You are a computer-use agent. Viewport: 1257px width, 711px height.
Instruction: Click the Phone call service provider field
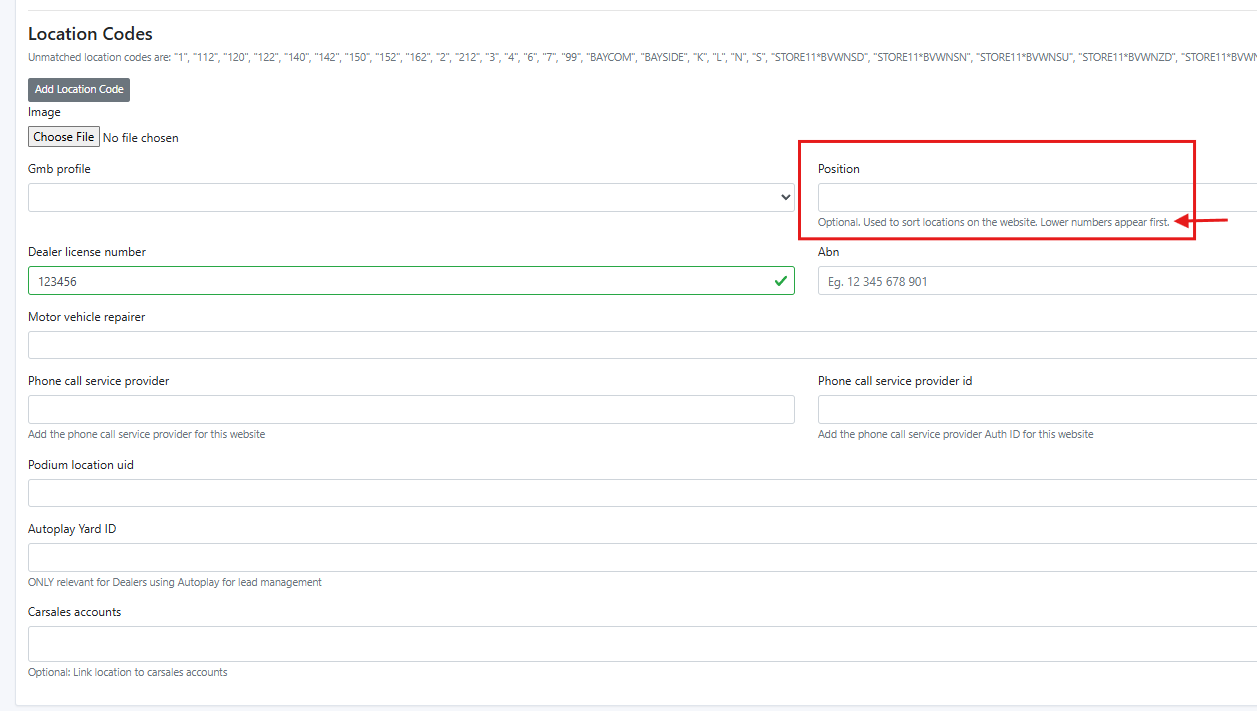pos(411,409)
